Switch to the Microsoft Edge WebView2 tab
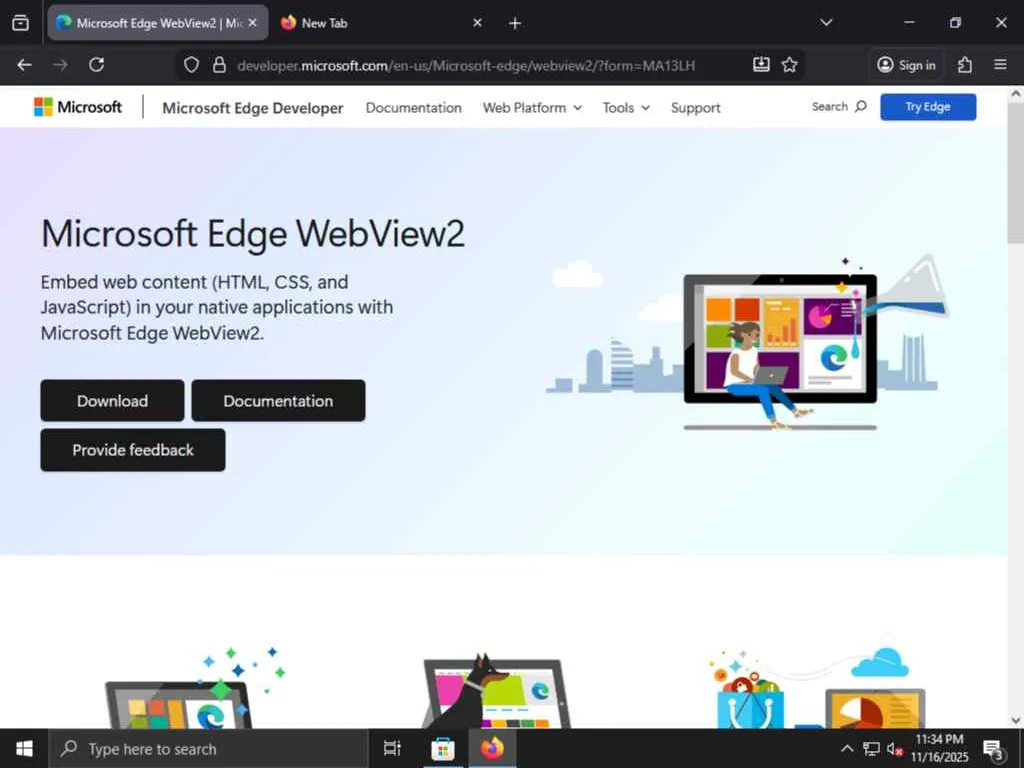Screen dimensions: 1024x768 tap(158, 23)
